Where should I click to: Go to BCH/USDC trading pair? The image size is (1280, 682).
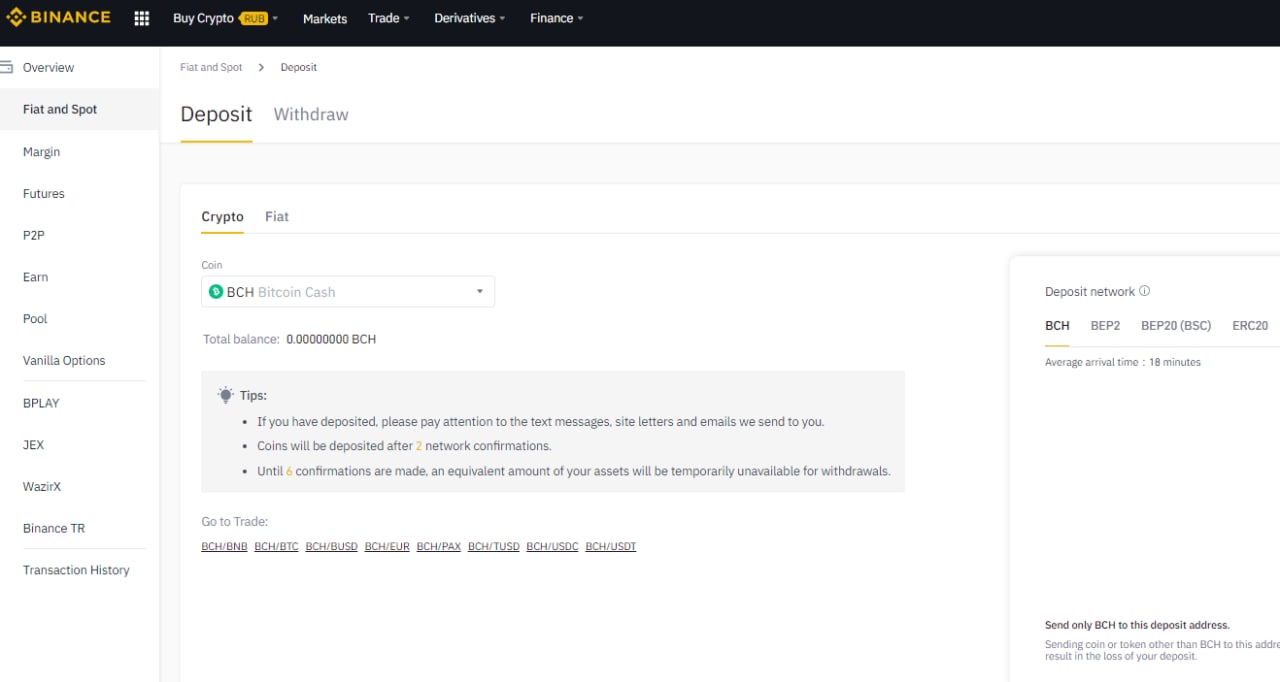click(x=553, y=546)
